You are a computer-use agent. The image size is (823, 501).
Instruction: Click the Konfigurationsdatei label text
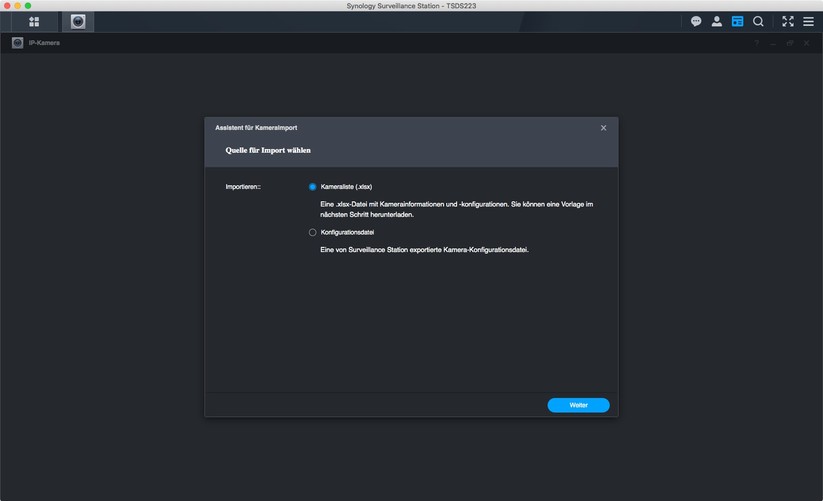click(347, 232)
